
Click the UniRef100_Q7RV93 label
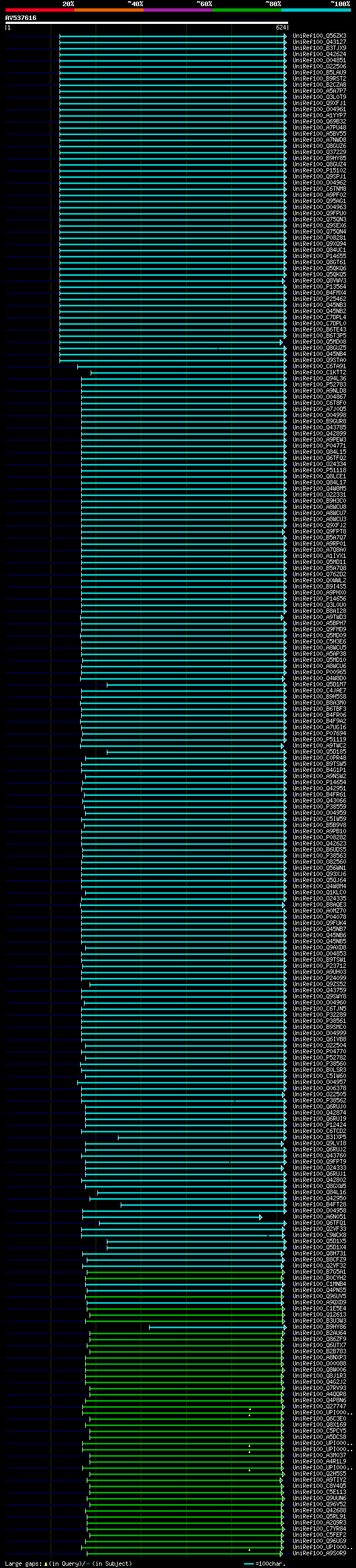pyautogui.click(x=319, y=1388)
